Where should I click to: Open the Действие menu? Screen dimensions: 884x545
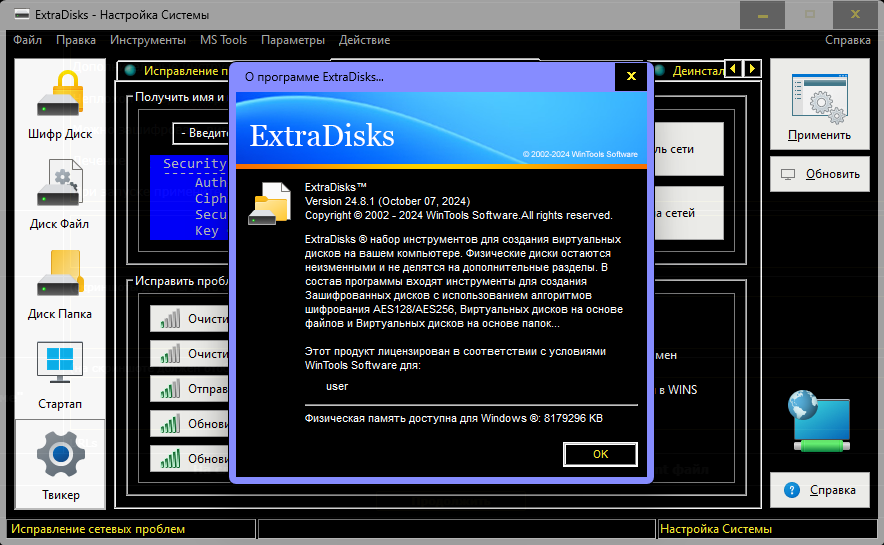click(364, 40)
